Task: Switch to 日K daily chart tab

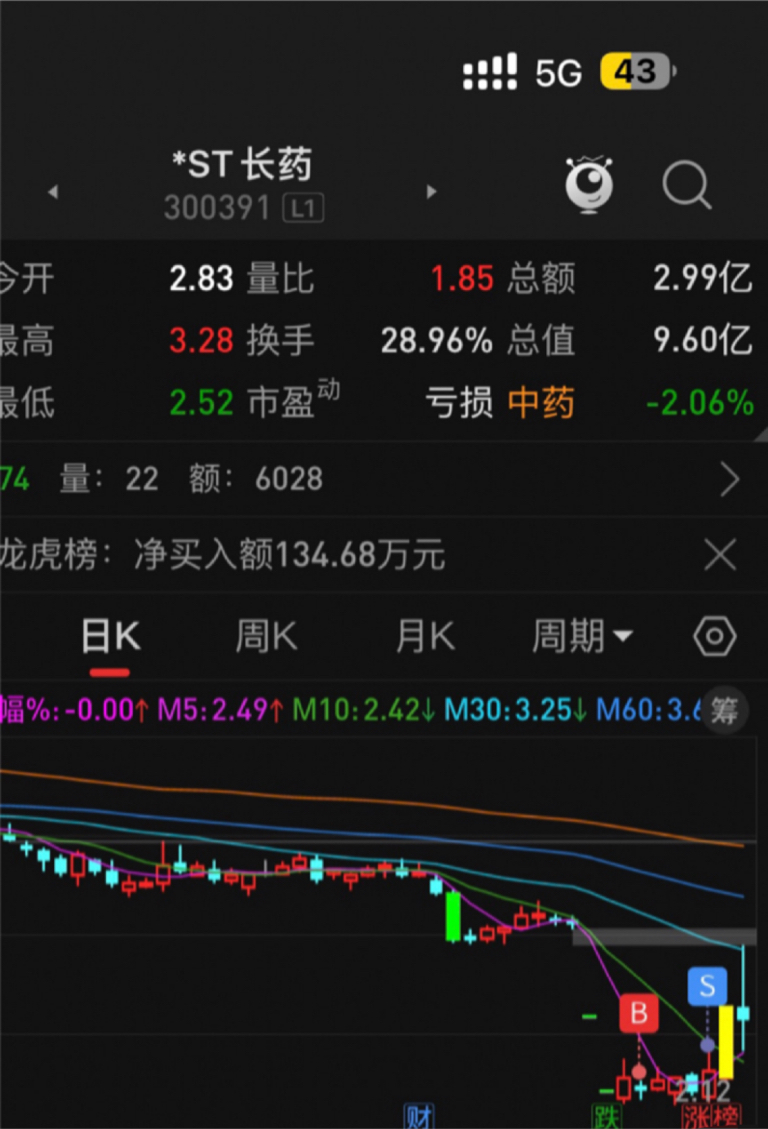Action: (110, 637)
